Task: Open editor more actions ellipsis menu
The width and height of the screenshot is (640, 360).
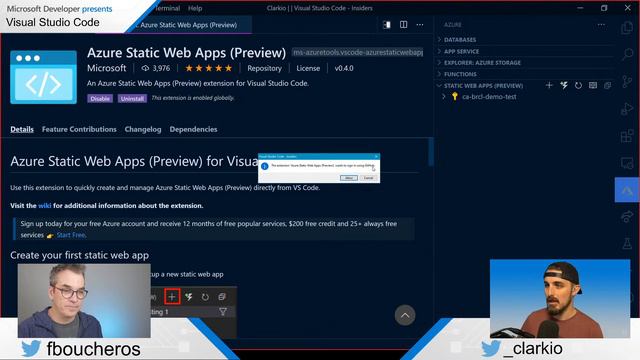Action: pos(420,24)
